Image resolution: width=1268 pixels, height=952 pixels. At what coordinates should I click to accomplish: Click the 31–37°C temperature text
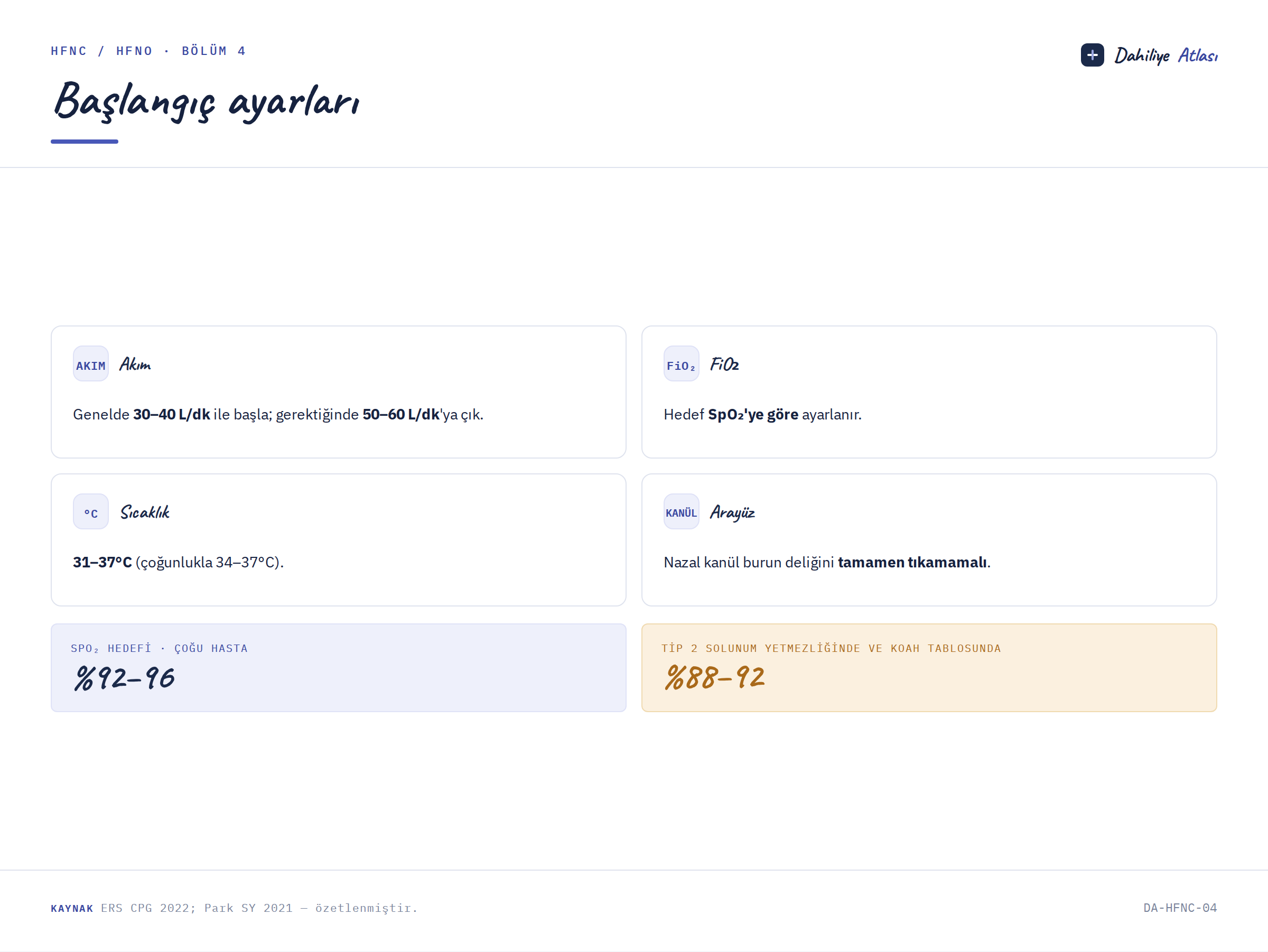coord(178,562)
